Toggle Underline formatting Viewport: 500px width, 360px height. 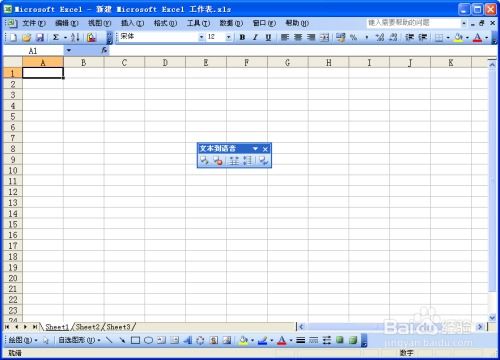(268, 37)
